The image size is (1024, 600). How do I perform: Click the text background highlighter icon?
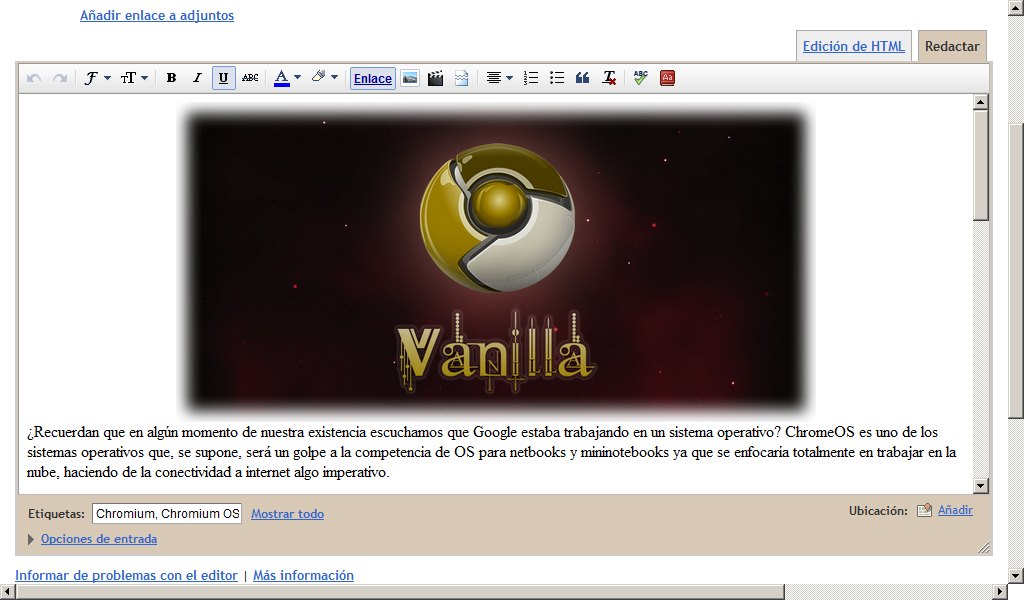pos(319,78)
